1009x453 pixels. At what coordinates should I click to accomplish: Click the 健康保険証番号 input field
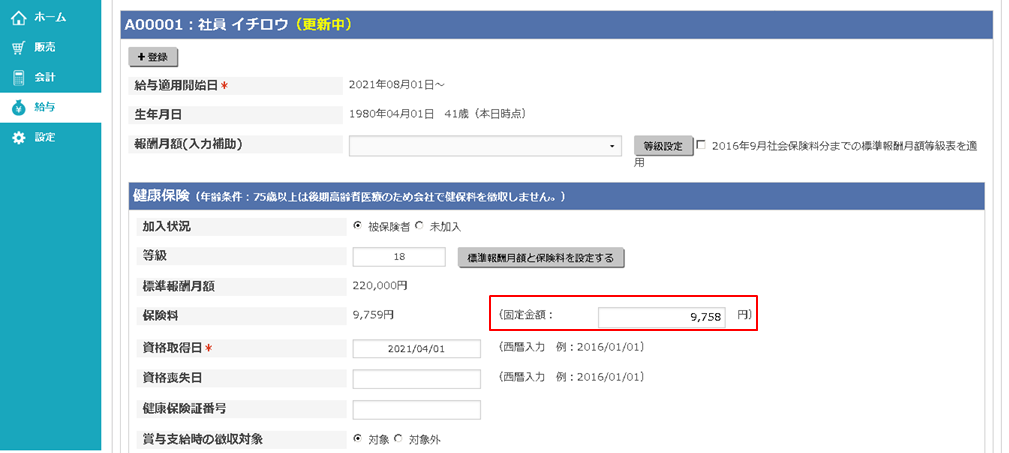click(x=416, y=409)
